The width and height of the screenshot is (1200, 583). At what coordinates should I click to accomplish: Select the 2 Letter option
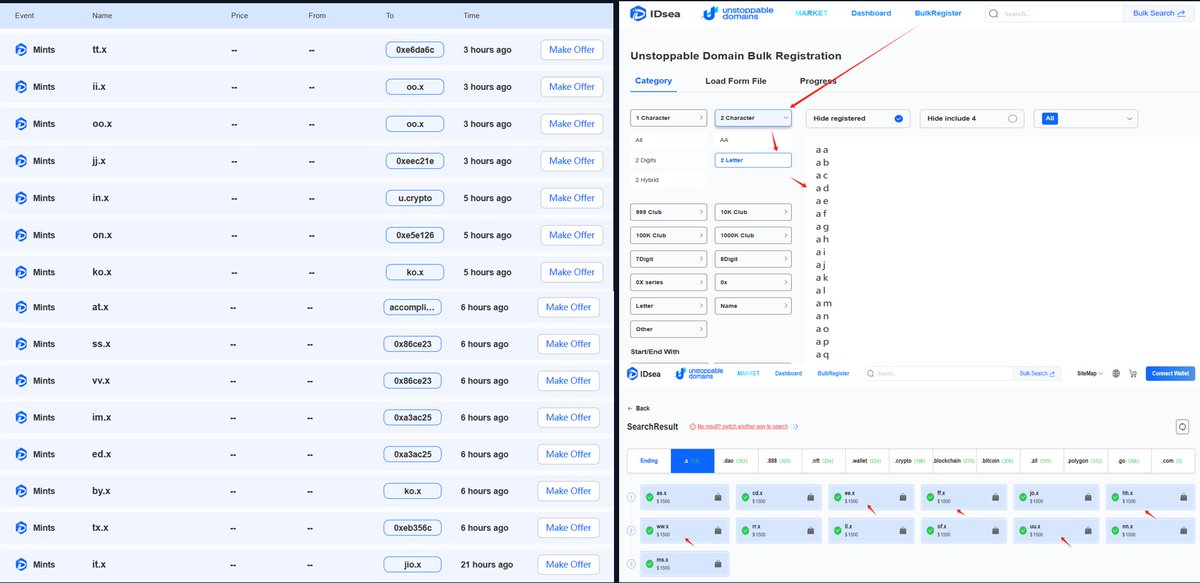pos(753,160)
